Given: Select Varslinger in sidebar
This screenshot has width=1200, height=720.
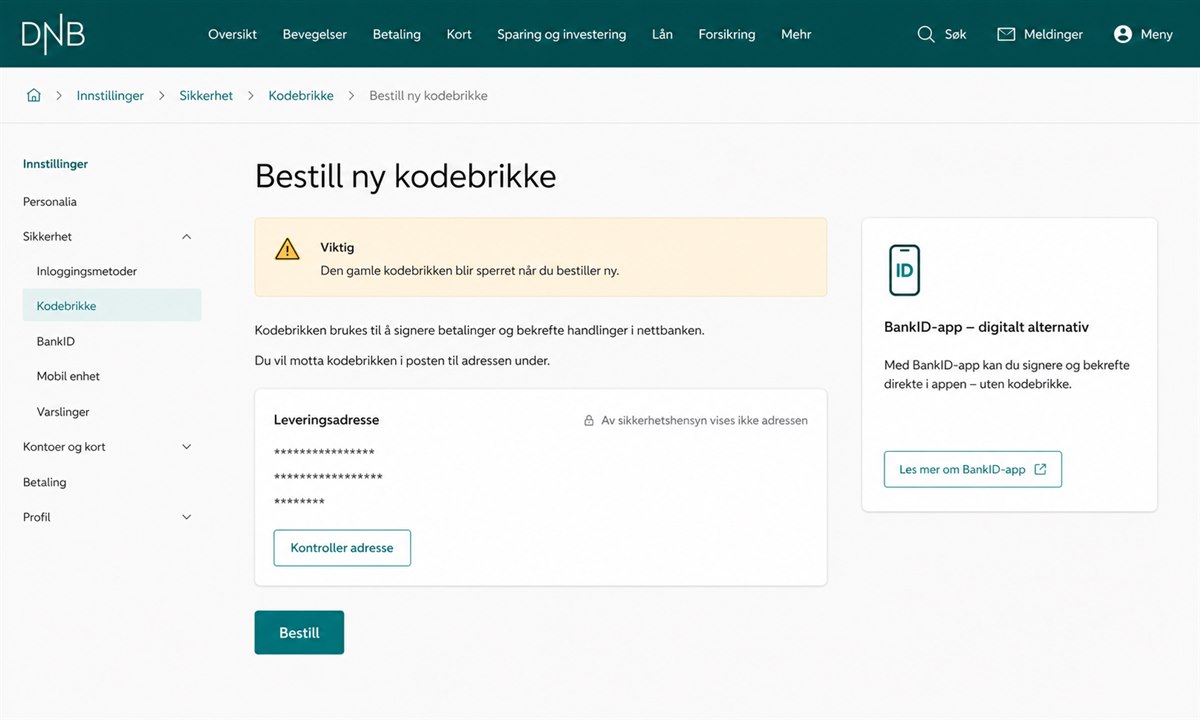Looking at the screenshot, I should pyautogui.click(x=63, y=412).
